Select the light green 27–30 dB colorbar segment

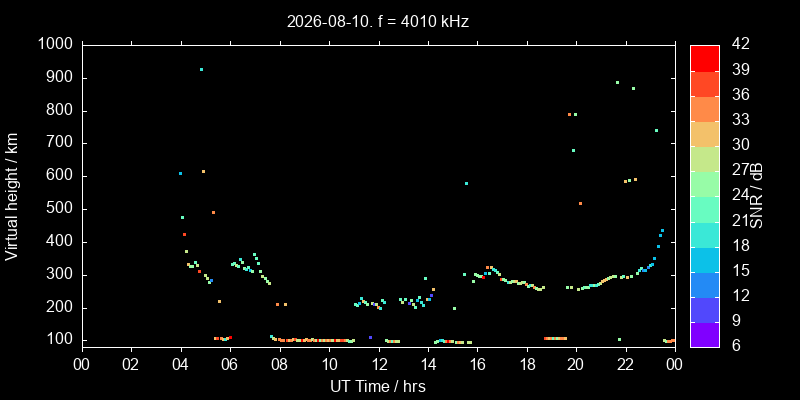[x=705, y=159]
